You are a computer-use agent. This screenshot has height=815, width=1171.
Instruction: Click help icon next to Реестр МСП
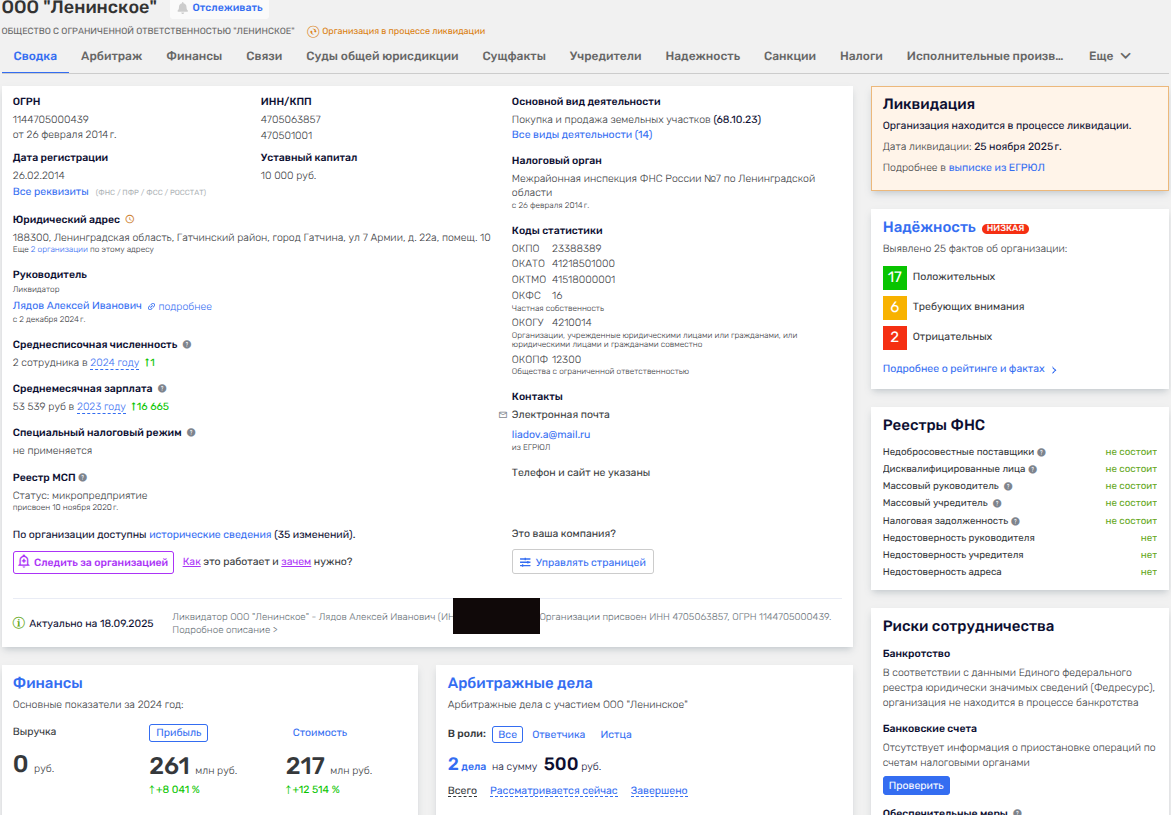[x=83, y=478]
